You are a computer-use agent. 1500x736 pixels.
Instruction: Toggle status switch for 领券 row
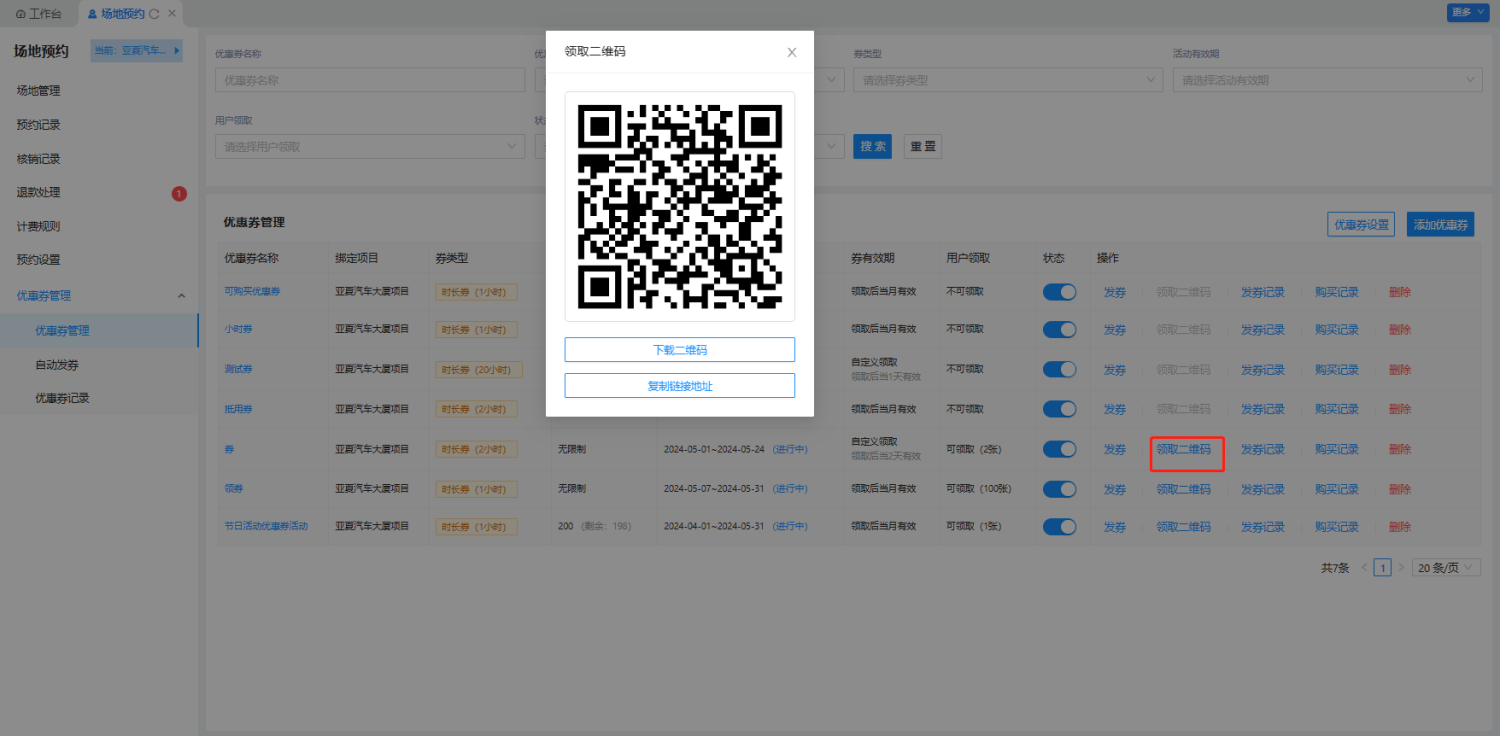[1059, 489]
